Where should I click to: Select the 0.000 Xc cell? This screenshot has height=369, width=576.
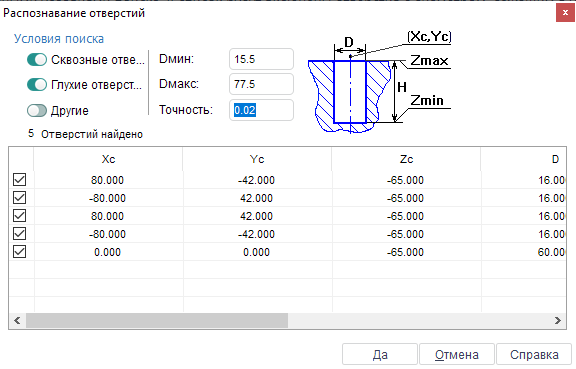click(108, 252)
